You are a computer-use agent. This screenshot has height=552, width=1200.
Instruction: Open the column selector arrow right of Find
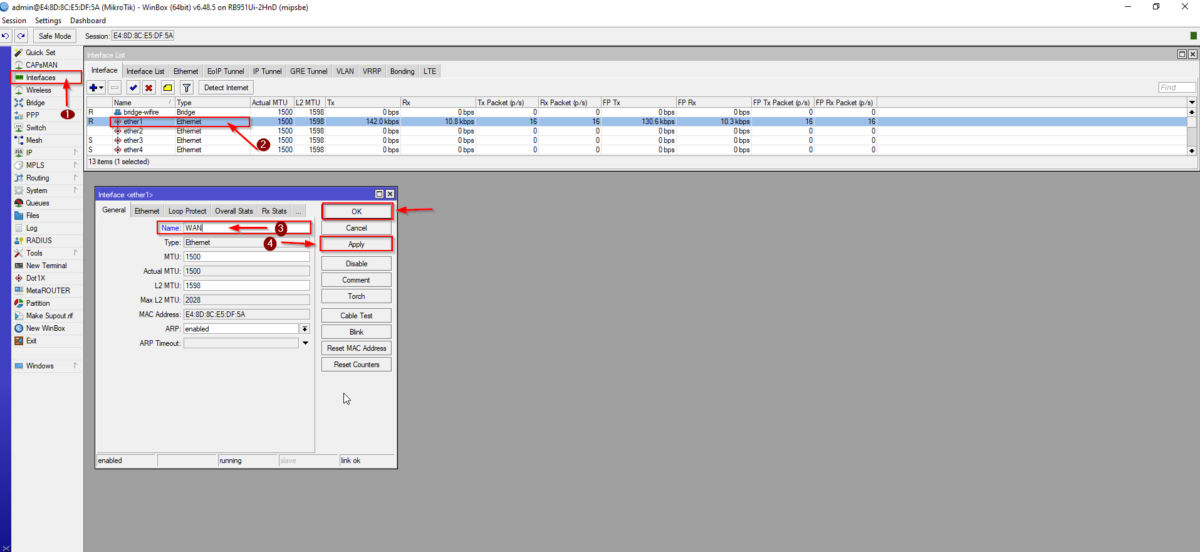click(x=1191, y=102)
